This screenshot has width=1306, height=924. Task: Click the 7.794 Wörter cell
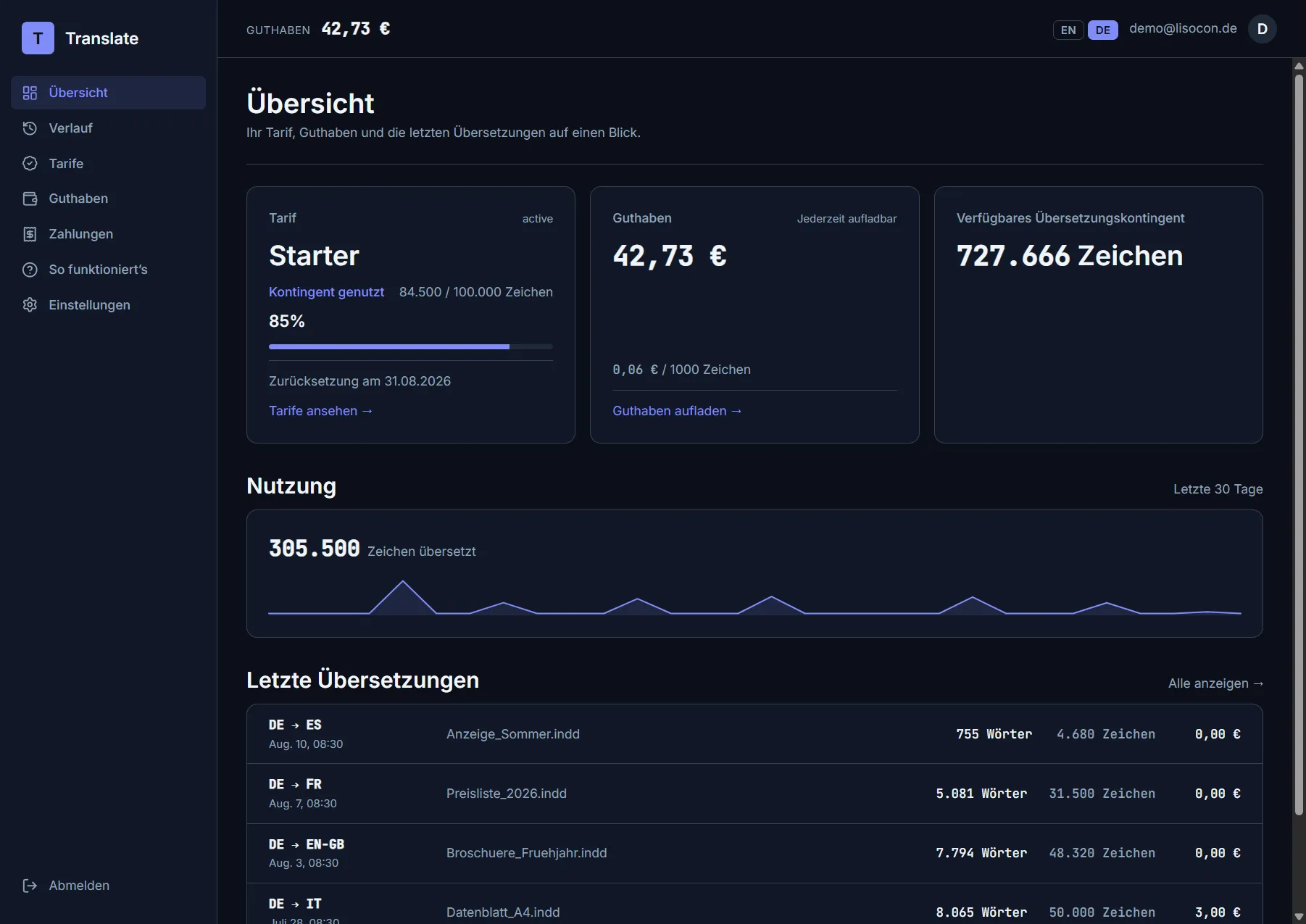coord(981,853)
